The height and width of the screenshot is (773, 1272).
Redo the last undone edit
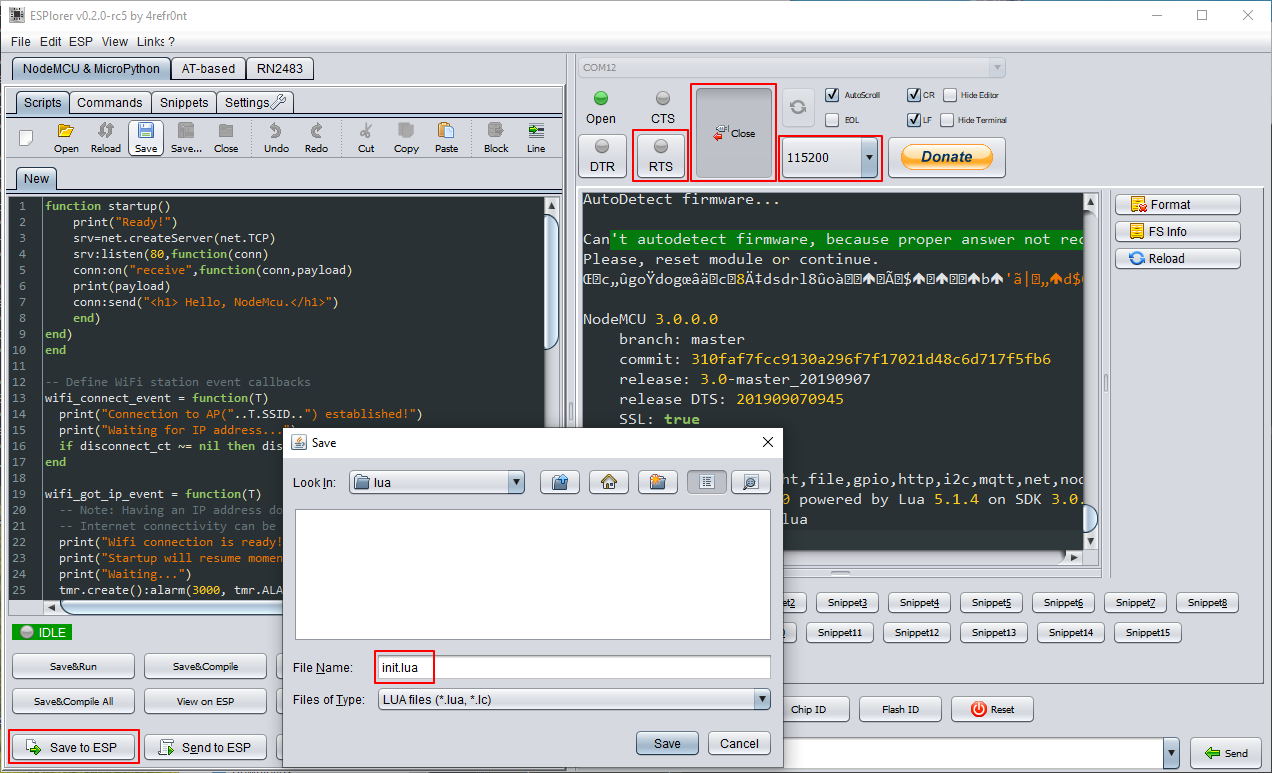click(x=316, y=137)
